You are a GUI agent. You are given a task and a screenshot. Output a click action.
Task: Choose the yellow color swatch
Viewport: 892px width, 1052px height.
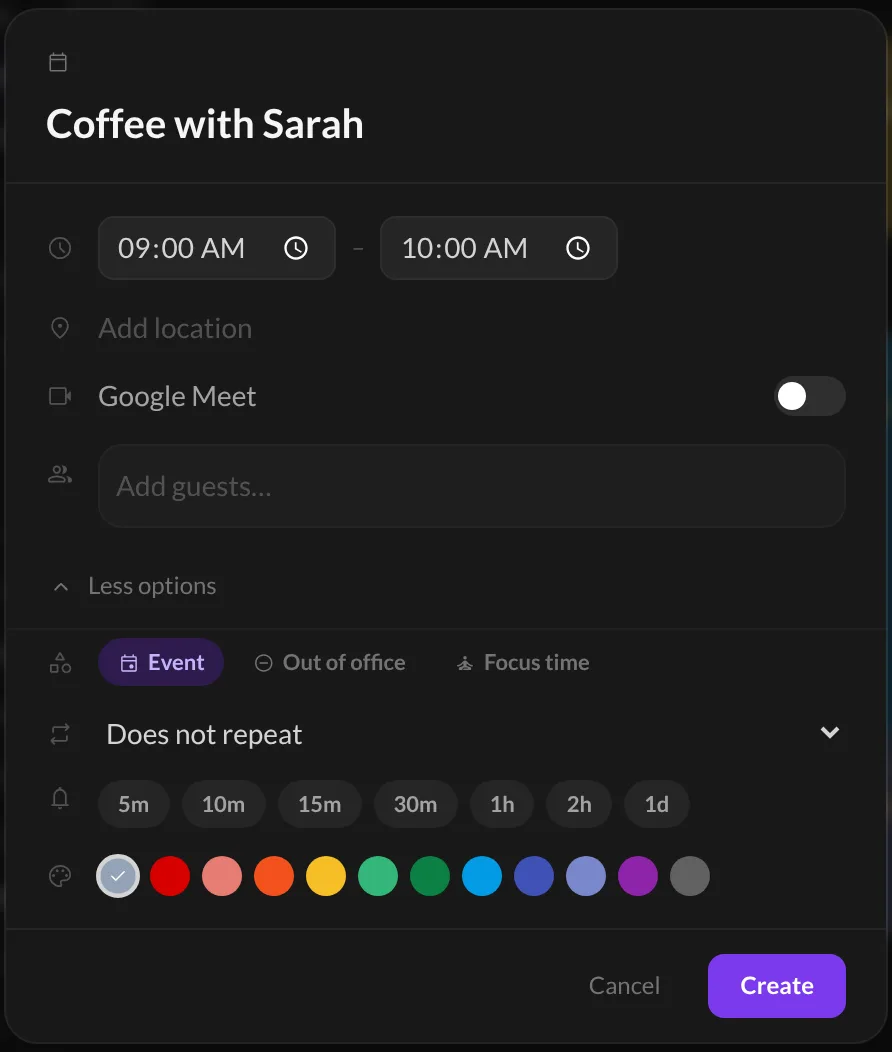[x=326, y=876]
